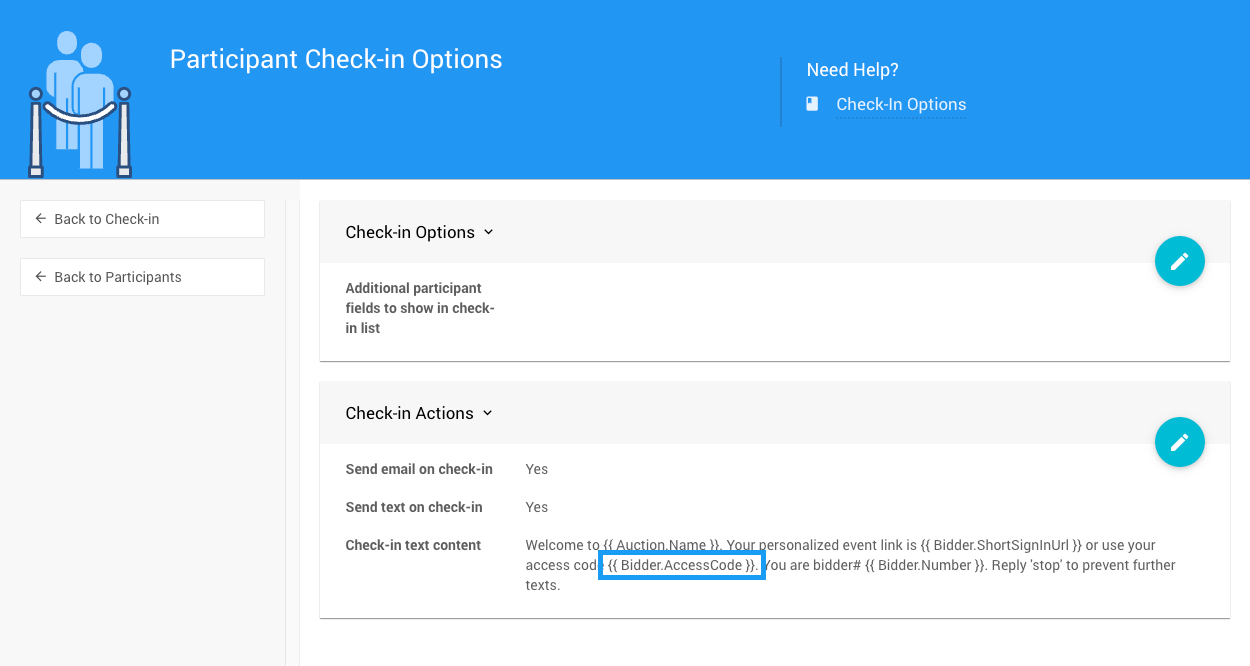
Task: Click the Check-in Options section title
Action: coord(410,232)
